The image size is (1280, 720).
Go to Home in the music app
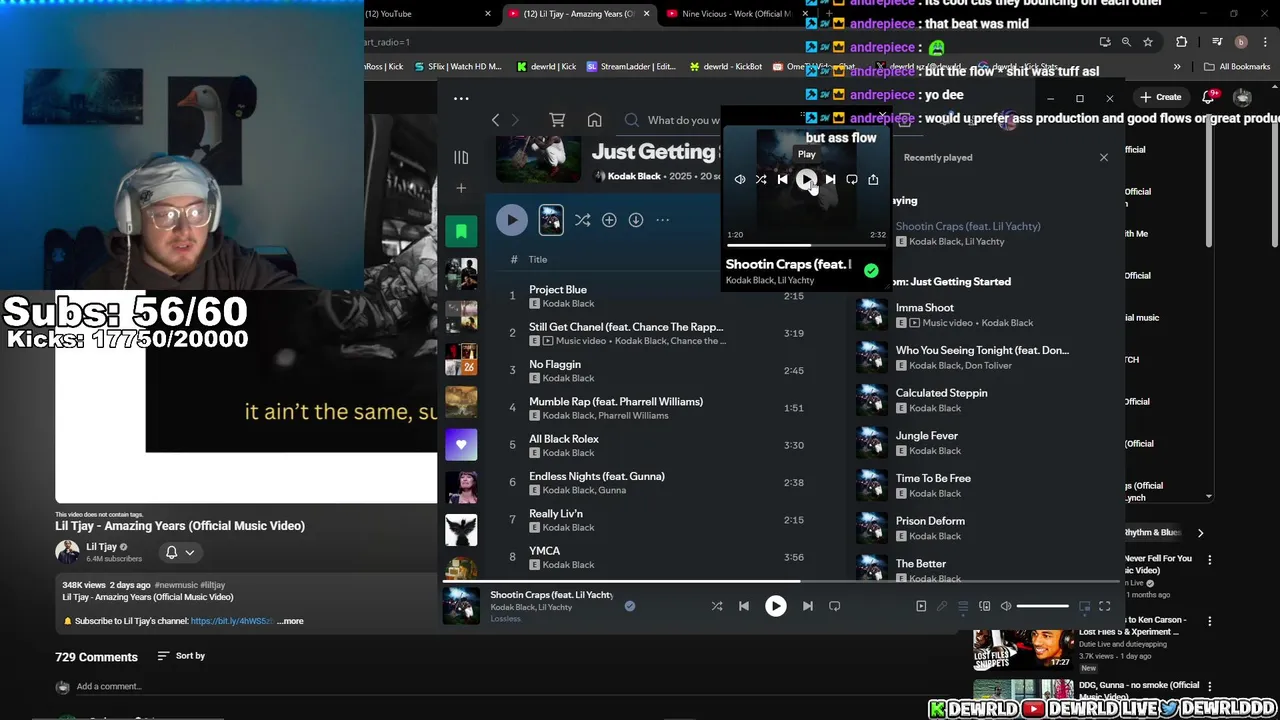594,120
